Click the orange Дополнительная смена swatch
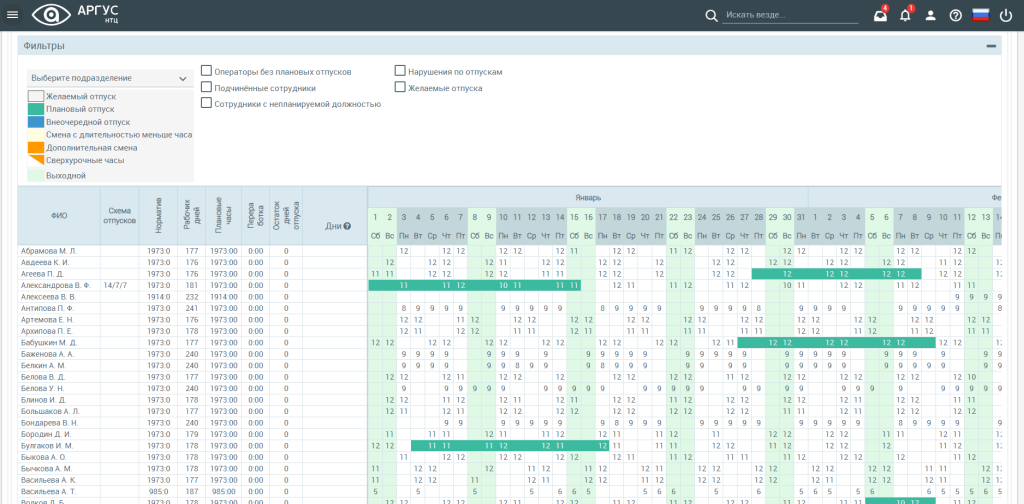This screenshot has height=504, width=1024. click(36, 148)
